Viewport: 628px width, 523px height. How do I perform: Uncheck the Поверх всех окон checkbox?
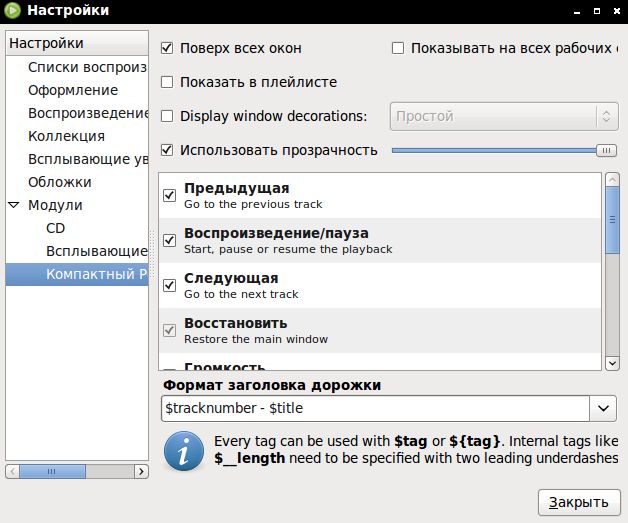click(x=167, y=48)
